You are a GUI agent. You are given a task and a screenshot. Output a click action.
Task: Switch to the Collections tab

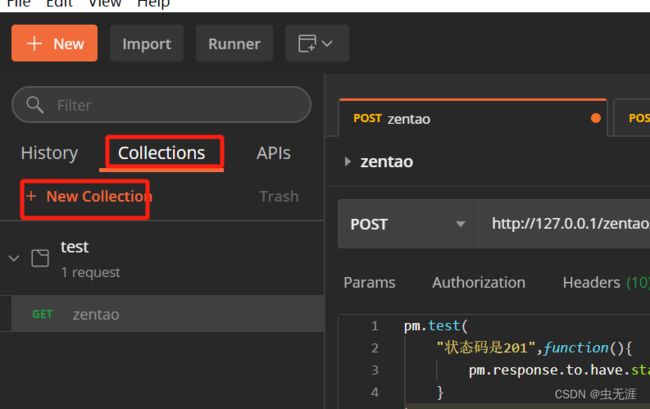click(161, 153)
